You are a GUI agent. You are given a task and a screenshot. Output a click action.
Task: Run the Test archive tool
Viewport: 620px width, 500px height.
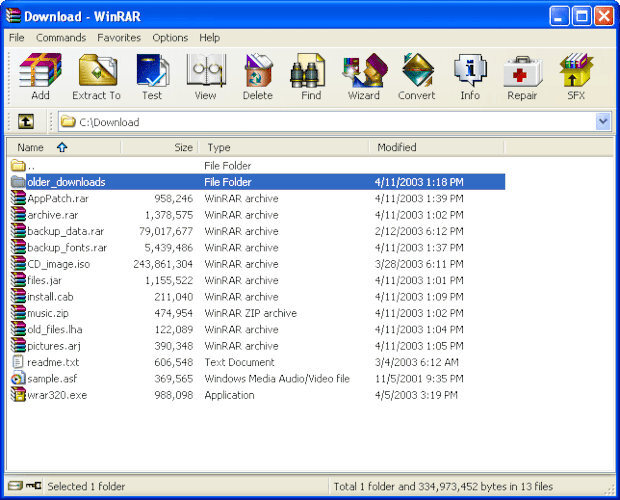tap(152, 77)
